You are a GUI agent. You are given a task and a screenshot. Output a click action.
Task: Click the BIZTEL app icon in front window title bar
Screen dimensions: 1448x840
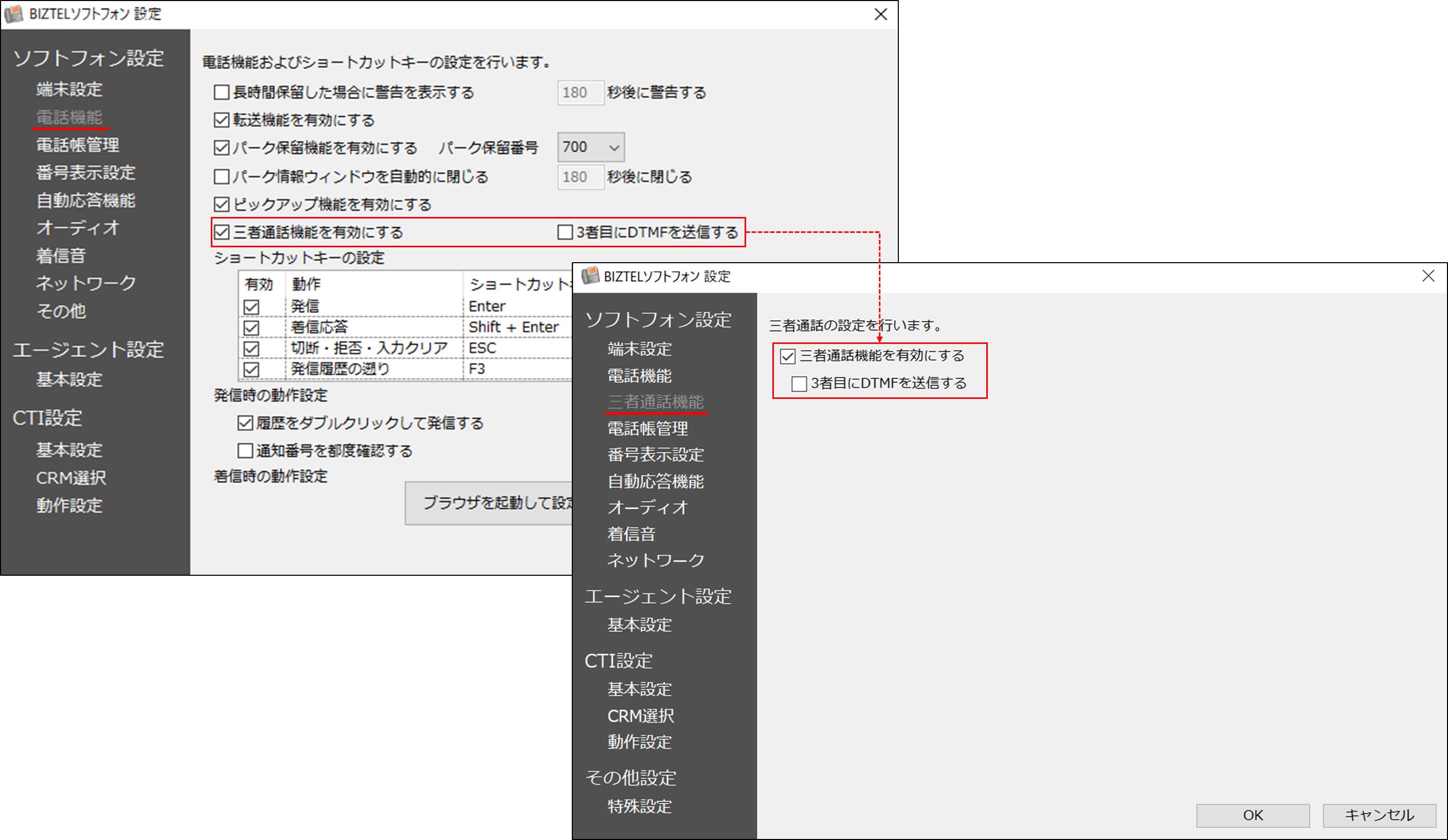click(x=590, y=276)
